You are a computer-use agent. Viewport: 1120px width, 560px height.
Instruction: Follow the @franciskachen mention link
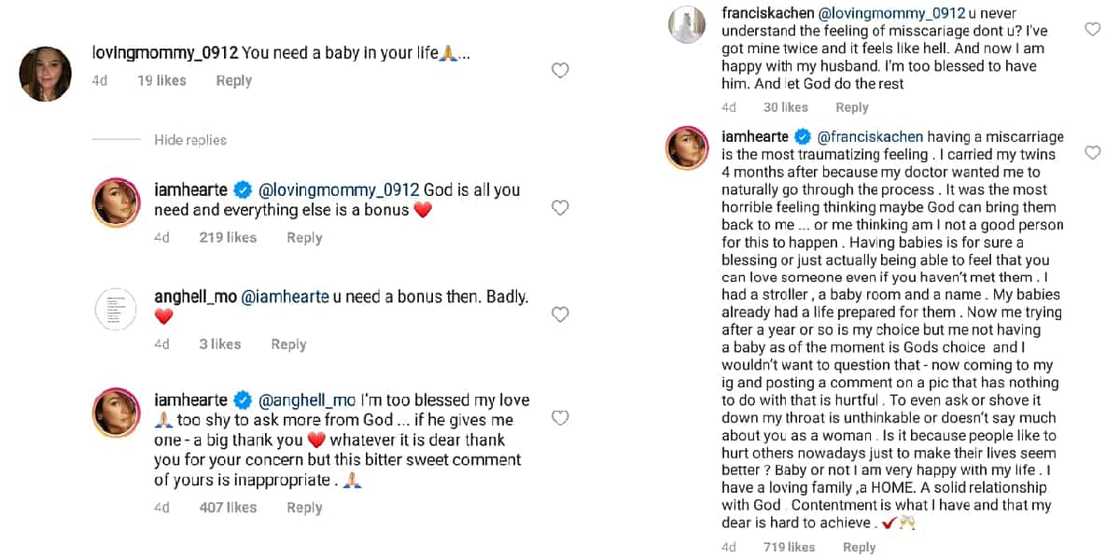(x=870, y=136)
